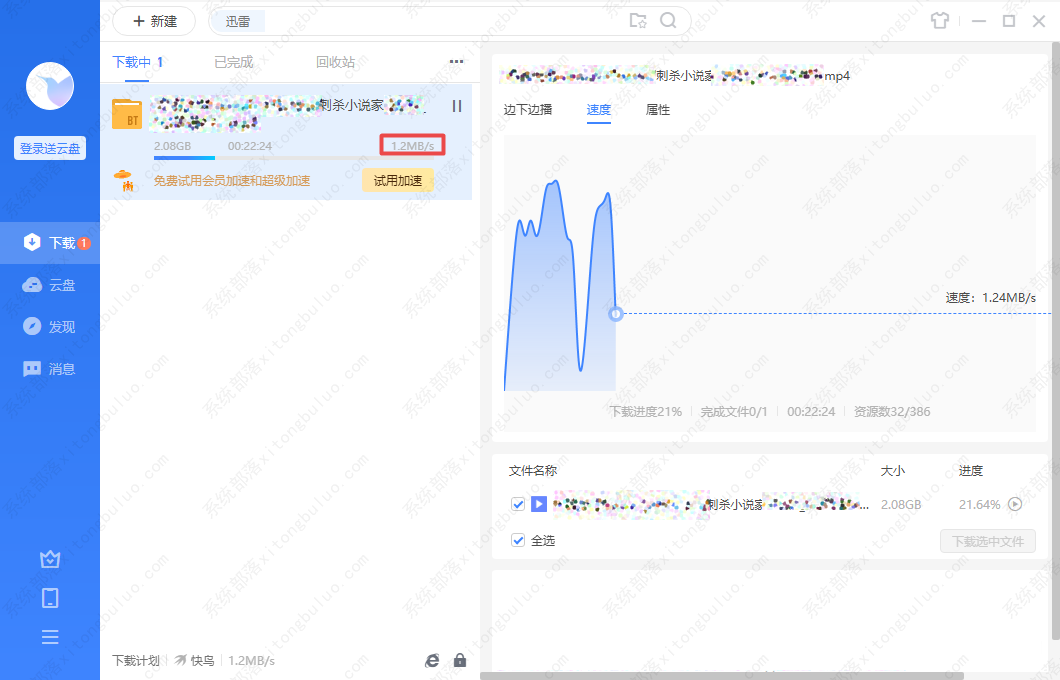
Task: Click the 21.64% progress value
Action: tap(980, 504)
